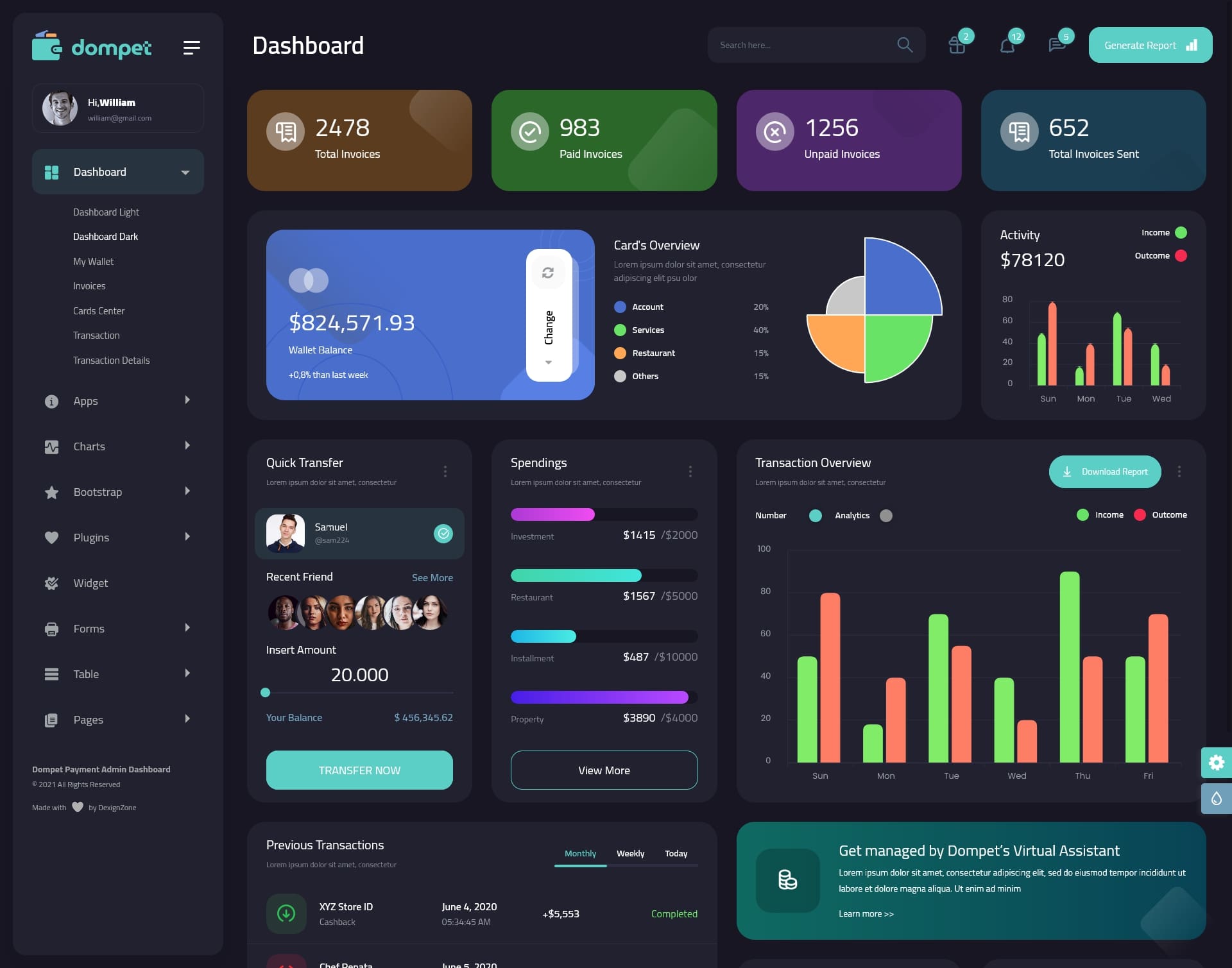Click the Download Report icon in Transaction Overview

click(1068, 471)
